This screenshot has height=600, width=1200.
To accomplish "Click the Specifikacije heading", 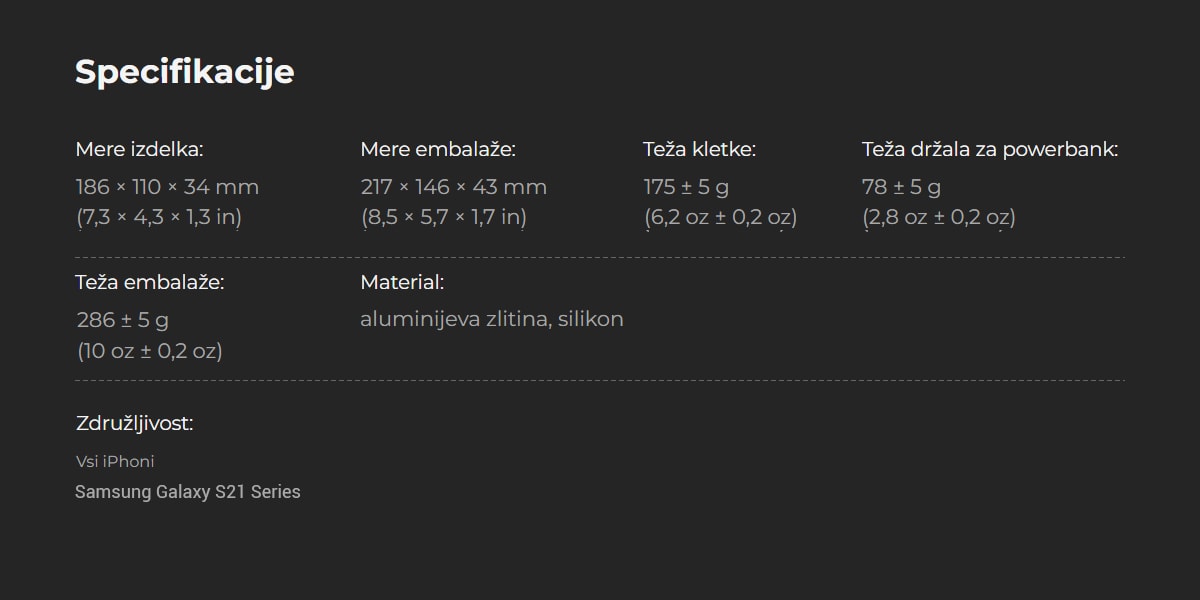I will tap(185, 72).
